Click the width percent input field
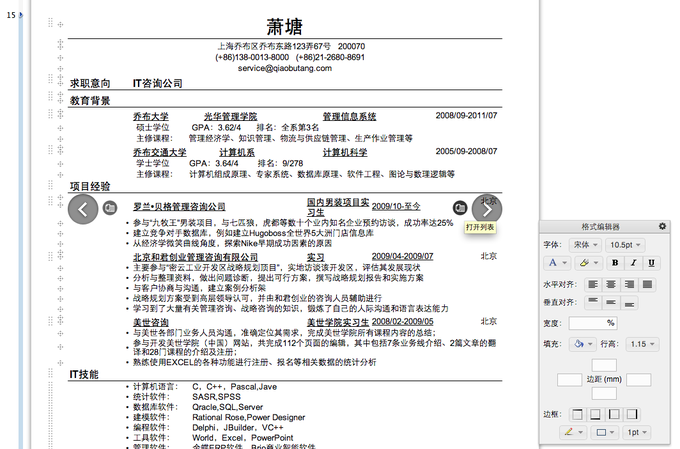The image size is (680, 449). 592,323
